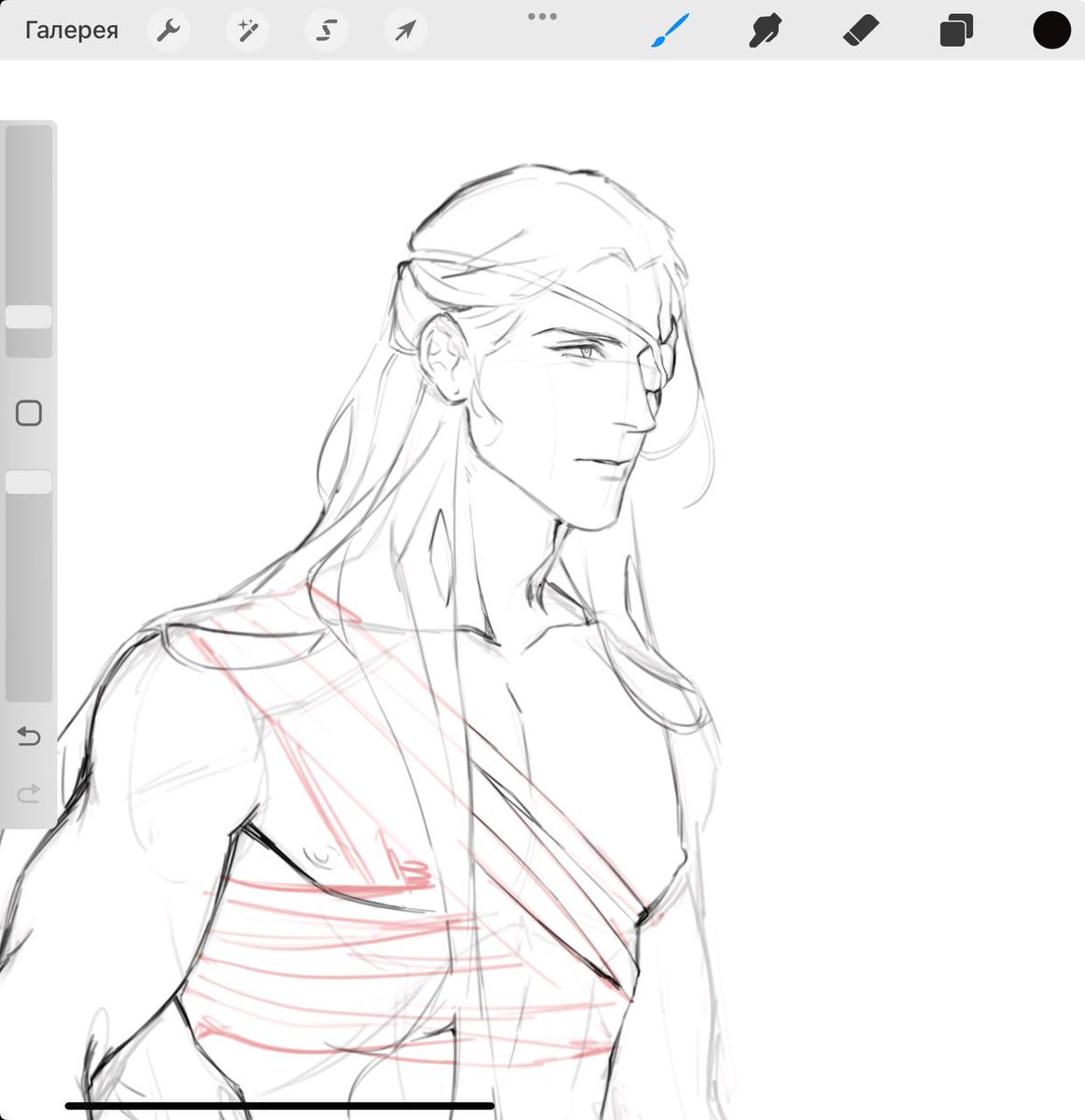Tap the iPad home indicator bar

280,1106
